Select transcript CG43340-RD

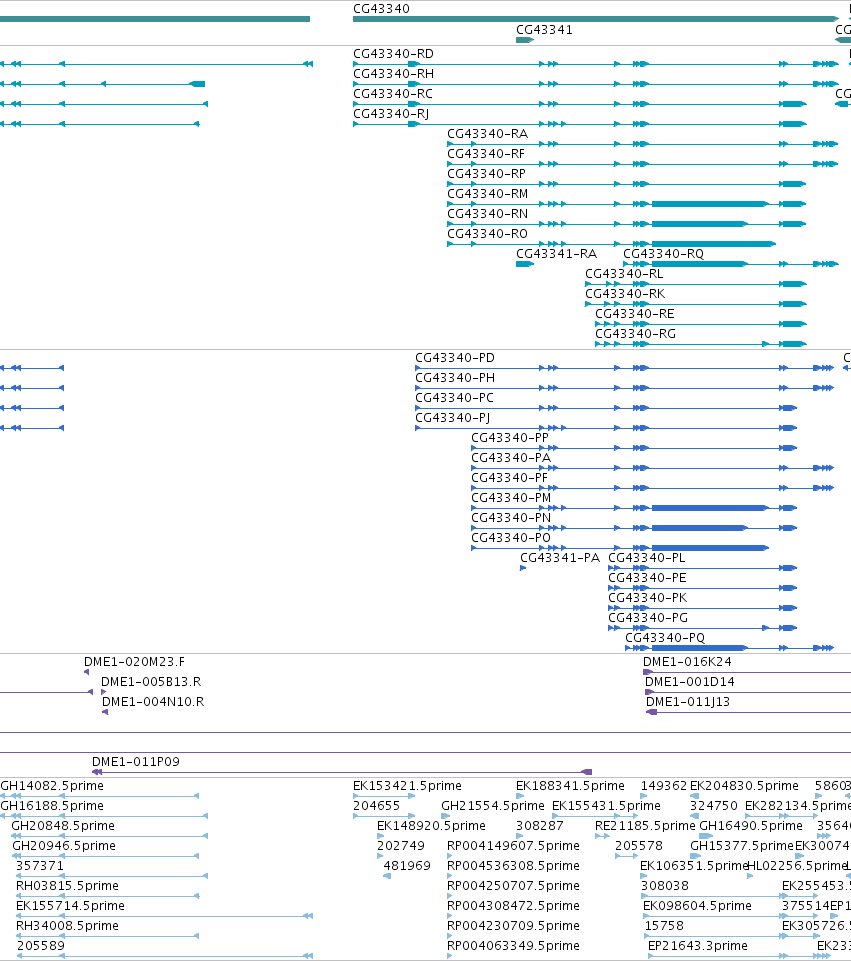click(x=393, y=54)
